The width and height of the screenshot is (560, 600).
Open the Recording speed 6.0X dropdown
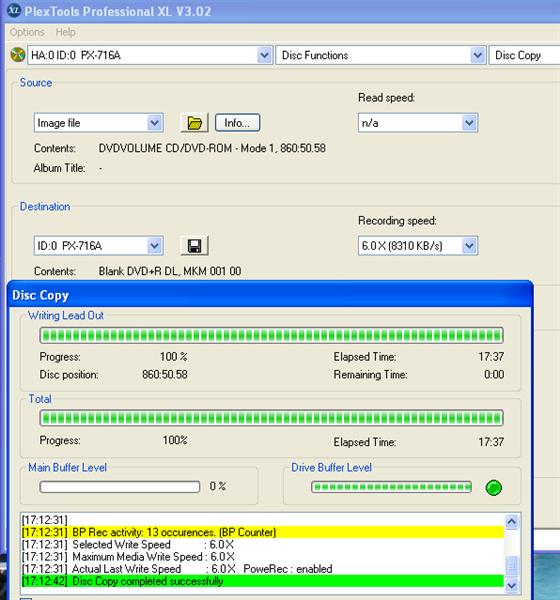(418, 246)
